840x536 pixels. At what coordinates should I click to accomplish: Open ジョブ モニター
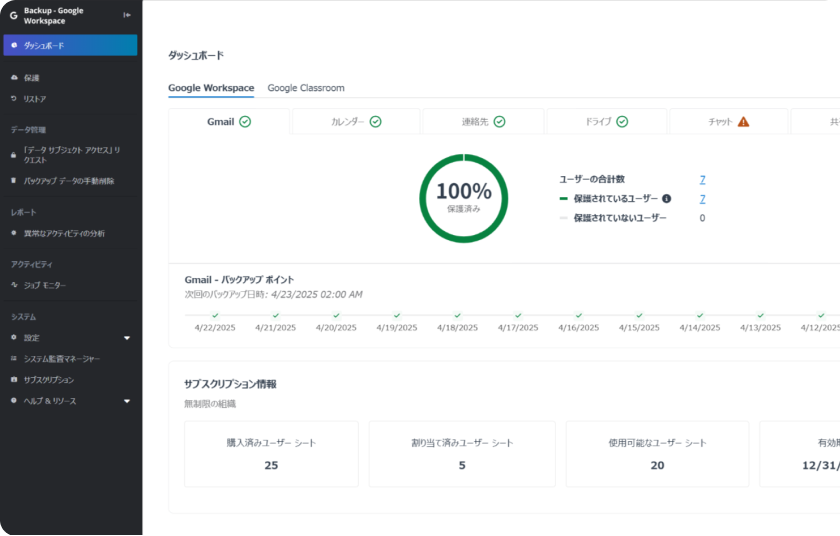tap(44, 285)
